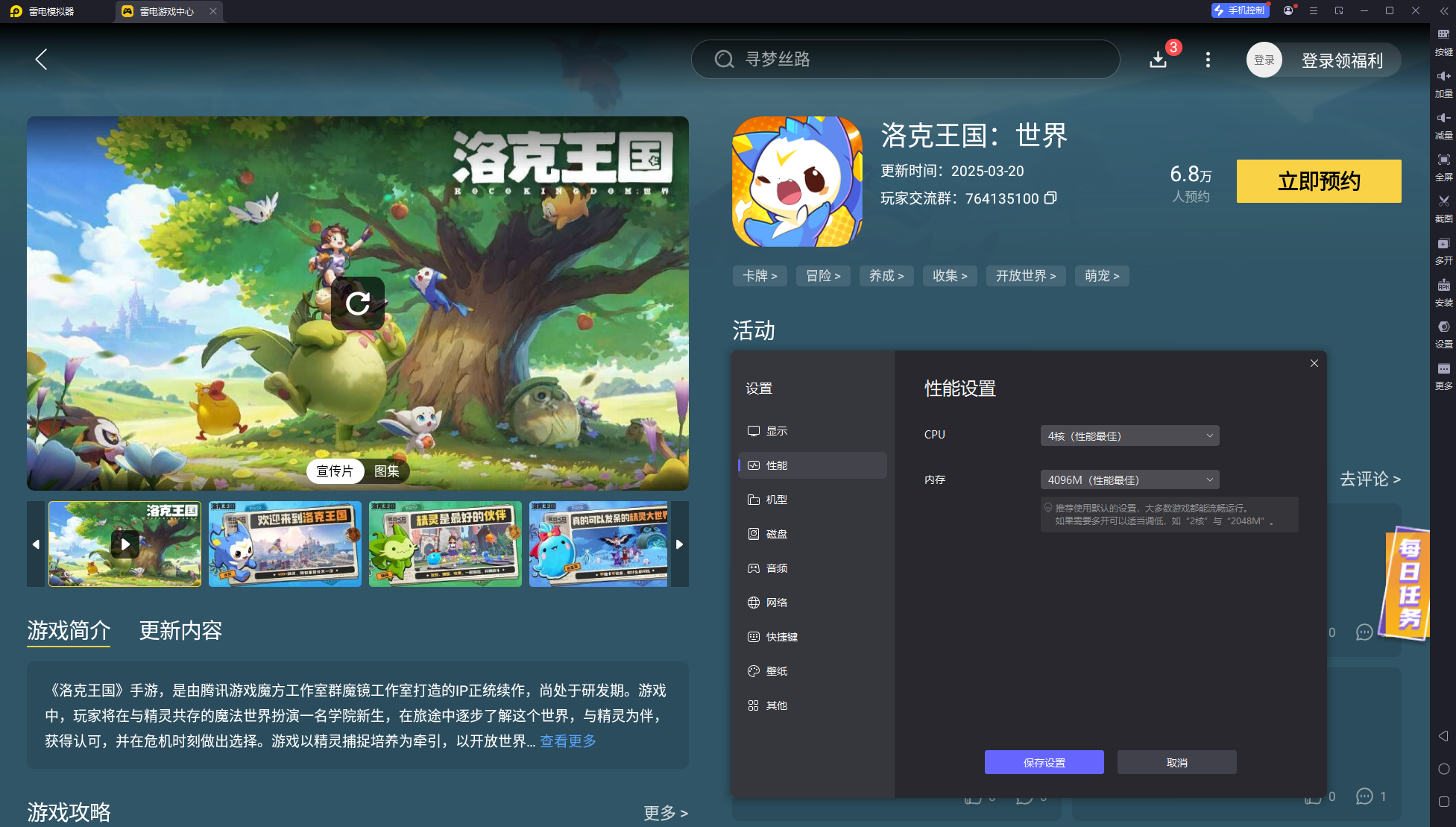Click 取消 button in settings
1456x827 pixels.
click(1176, 762)
